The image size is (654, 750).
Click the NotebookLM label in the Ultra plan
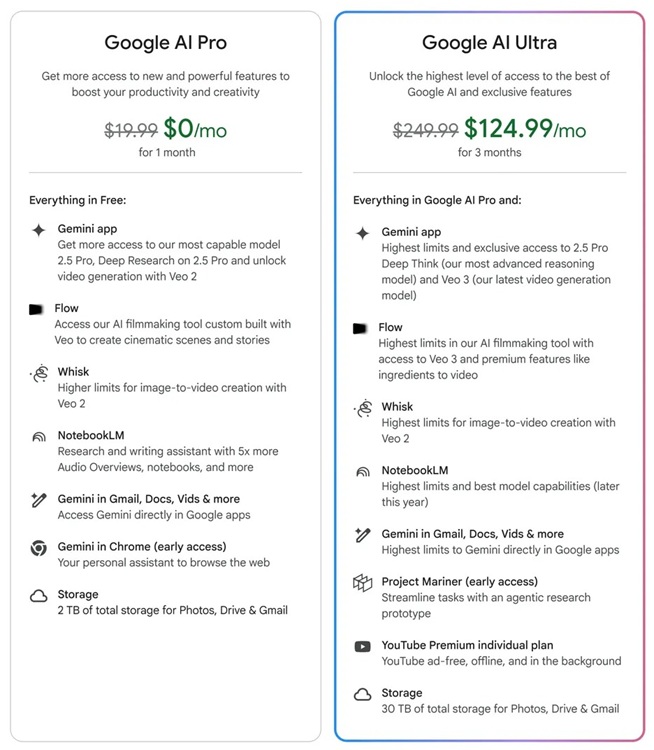click(x=414, y=471)
